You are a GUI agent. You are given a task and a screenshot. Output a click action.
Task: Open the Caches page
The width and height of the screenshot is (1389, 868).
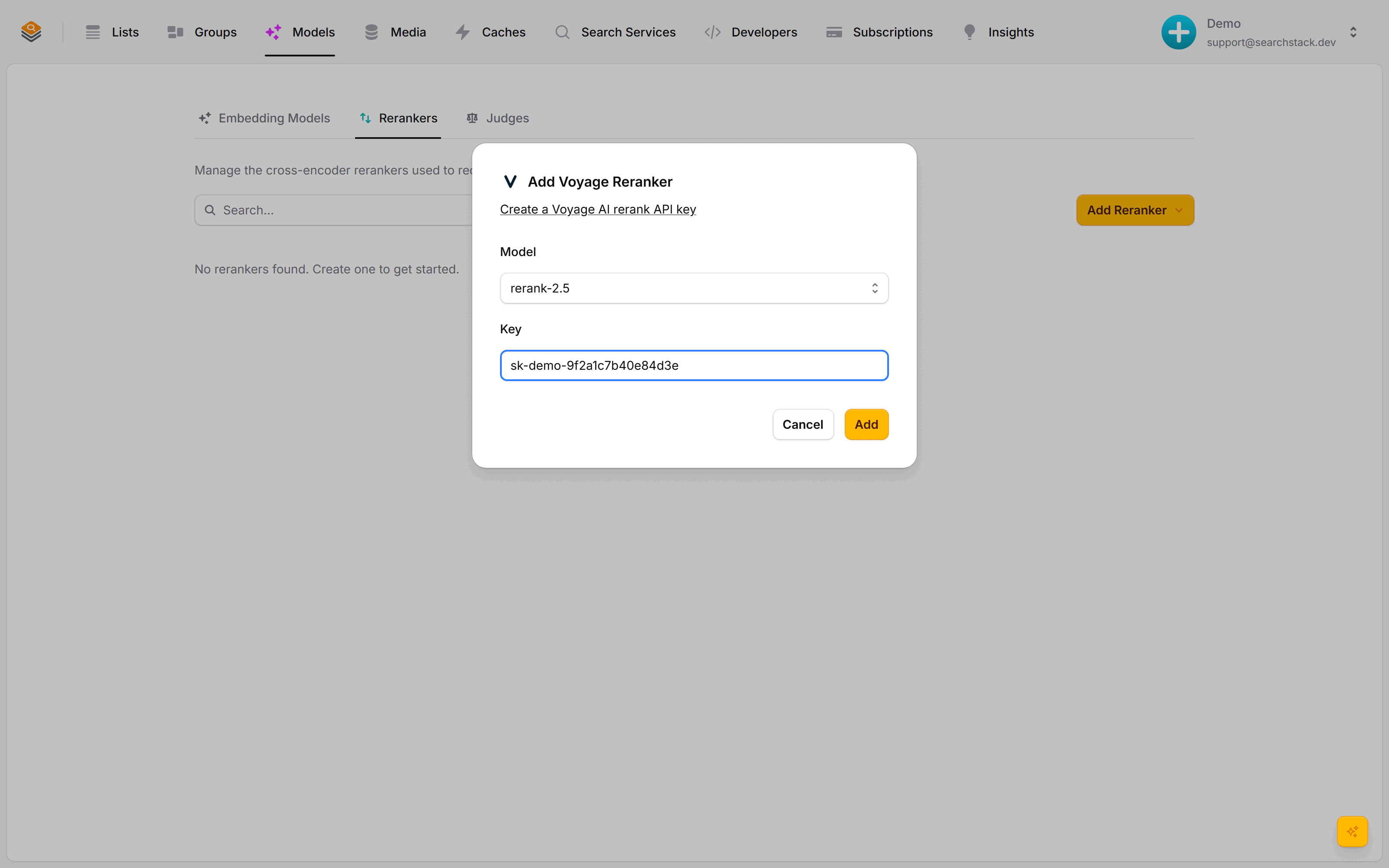pos(490,32)
